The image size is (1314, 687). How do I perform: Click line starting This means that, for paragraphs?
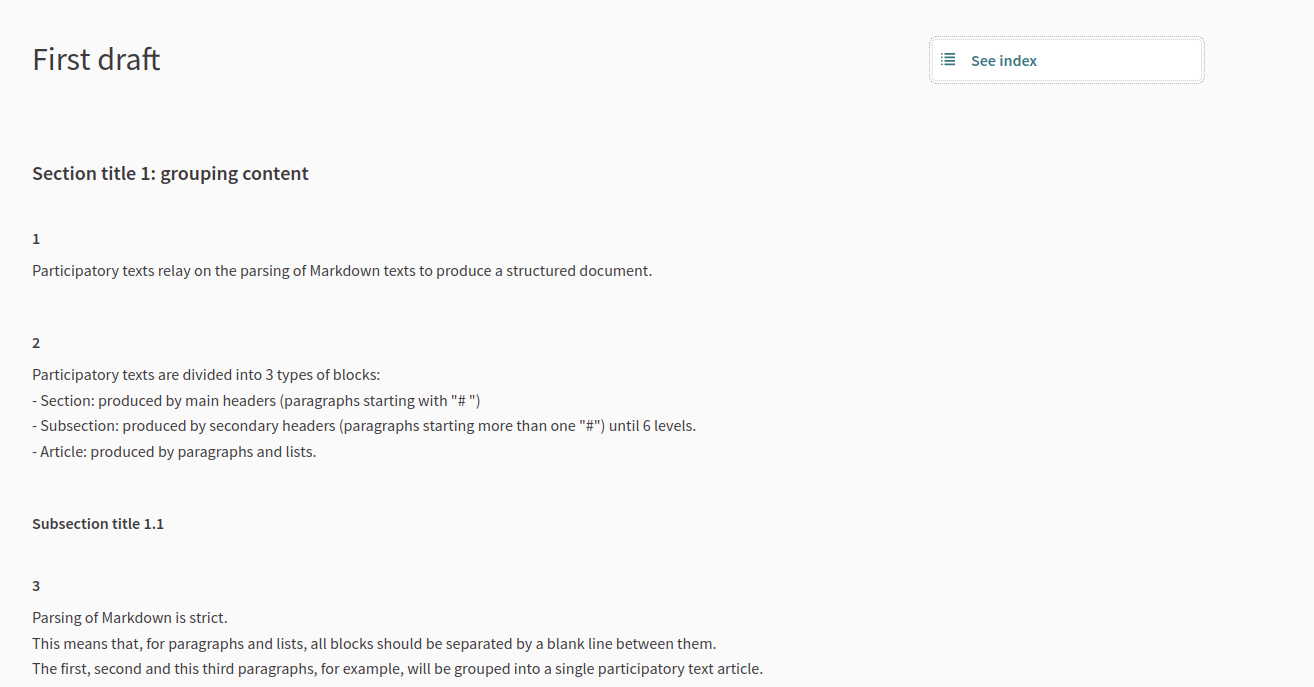[x=374, y=644]
